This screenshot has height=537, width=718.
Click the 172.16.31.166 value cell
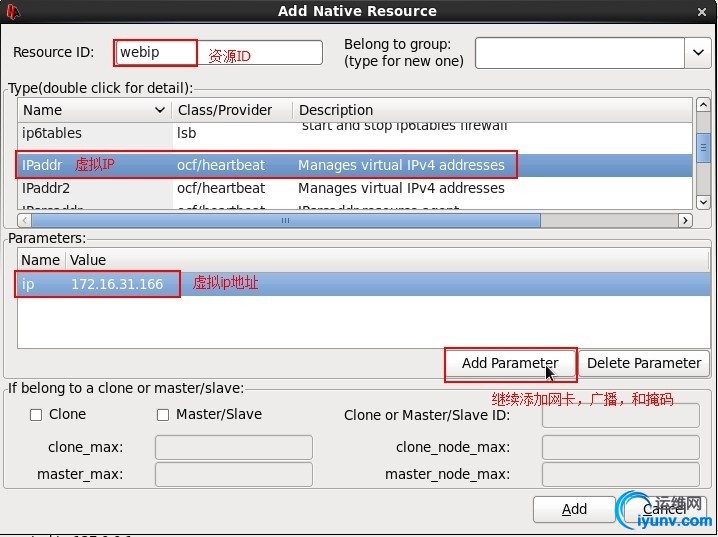[x=117, y=284]
